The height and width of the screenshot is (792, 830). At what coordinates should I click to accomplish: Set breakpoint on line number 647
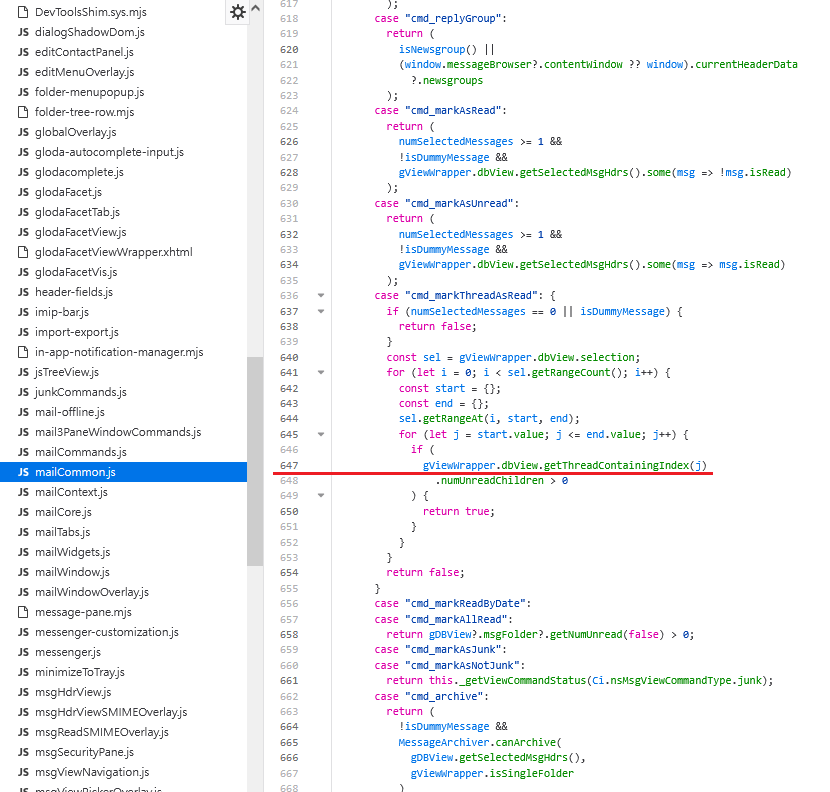[289, 465]
